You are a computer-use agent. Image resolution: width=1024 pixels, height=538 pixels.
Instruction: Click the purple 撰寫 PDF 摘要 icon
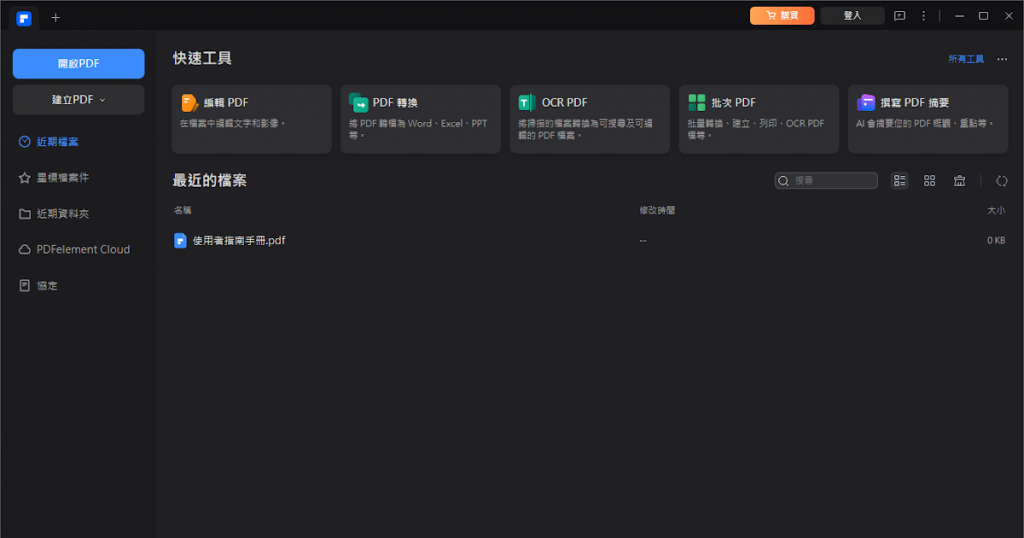tap(866, 103)
